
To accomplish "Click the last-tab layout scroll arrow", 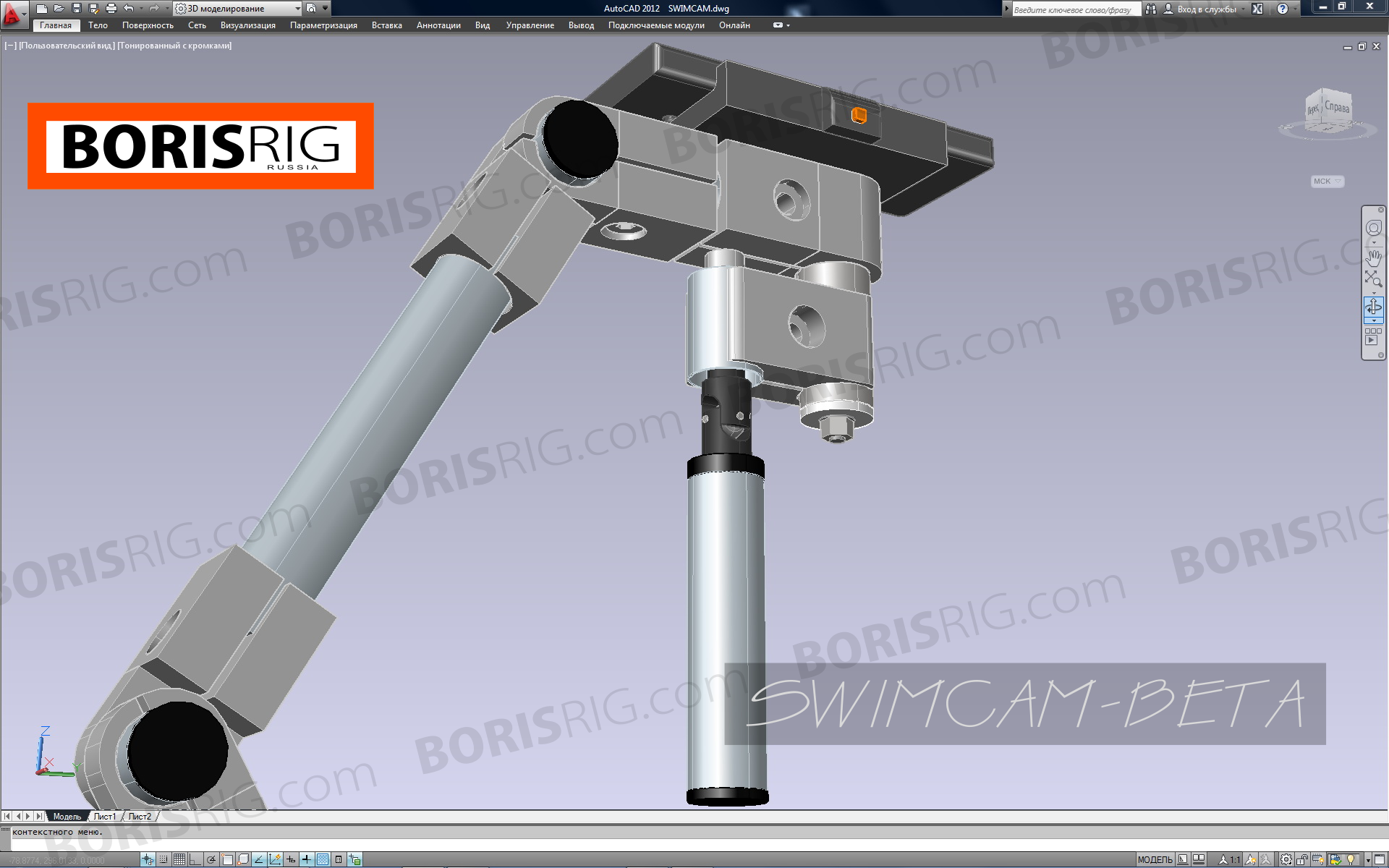I will (x=38, y=816).
